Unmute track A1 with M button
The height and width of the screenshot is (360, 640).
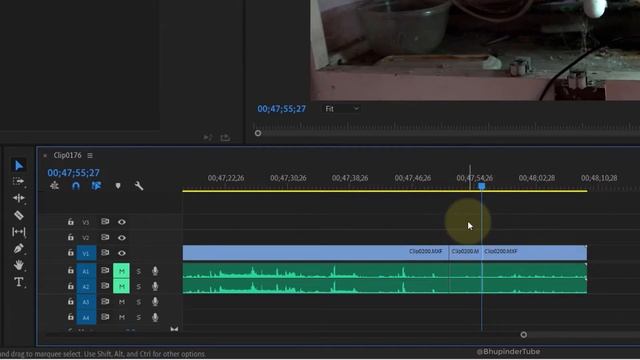click(121, 271)
